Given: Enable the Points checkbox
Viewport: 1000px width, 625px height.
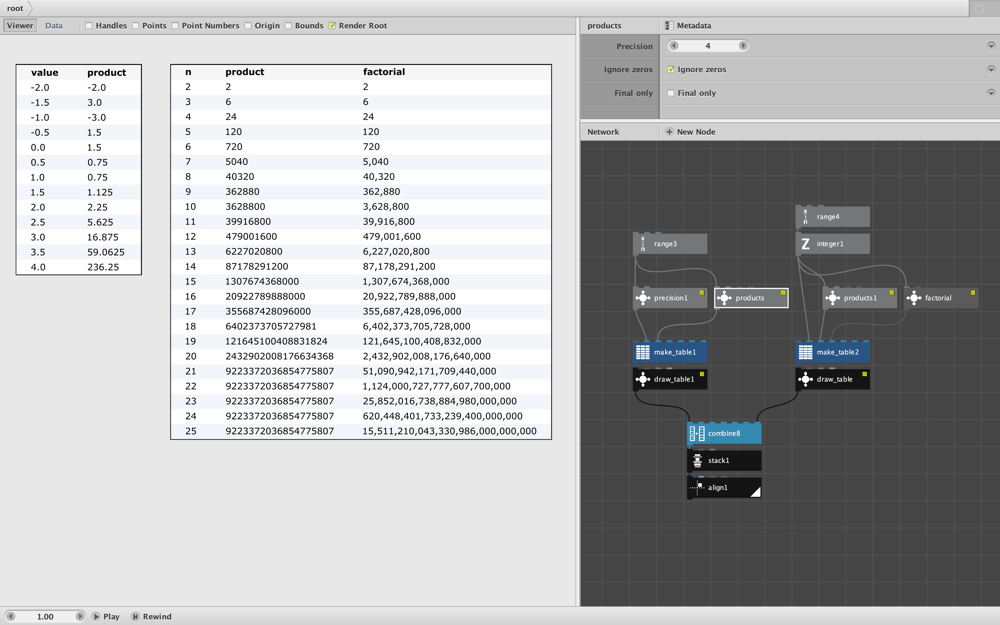Looking at the screenshot, I should tap(135, 26).
